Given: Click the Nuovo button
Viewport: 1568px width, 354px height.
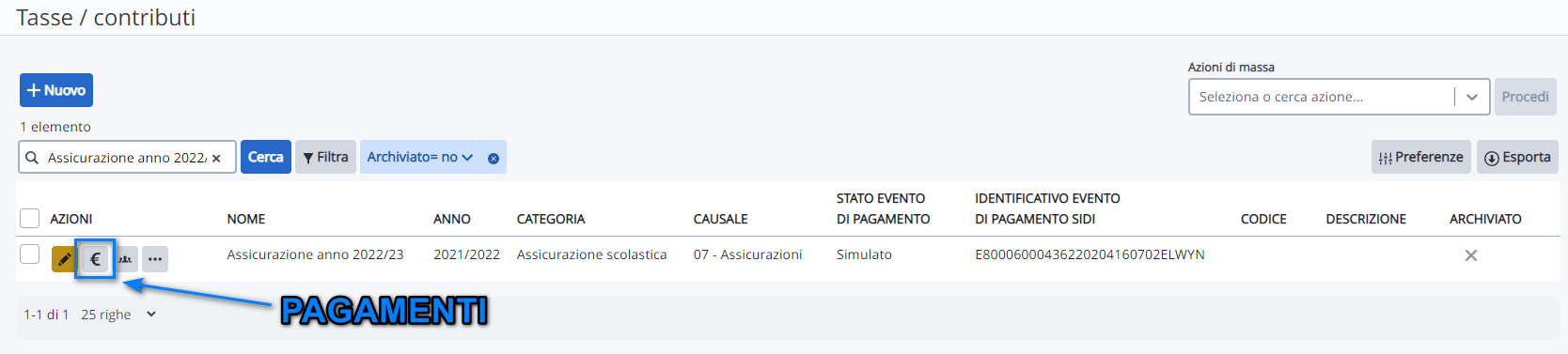Looking at the screenshot, I should tap(56, 90).
